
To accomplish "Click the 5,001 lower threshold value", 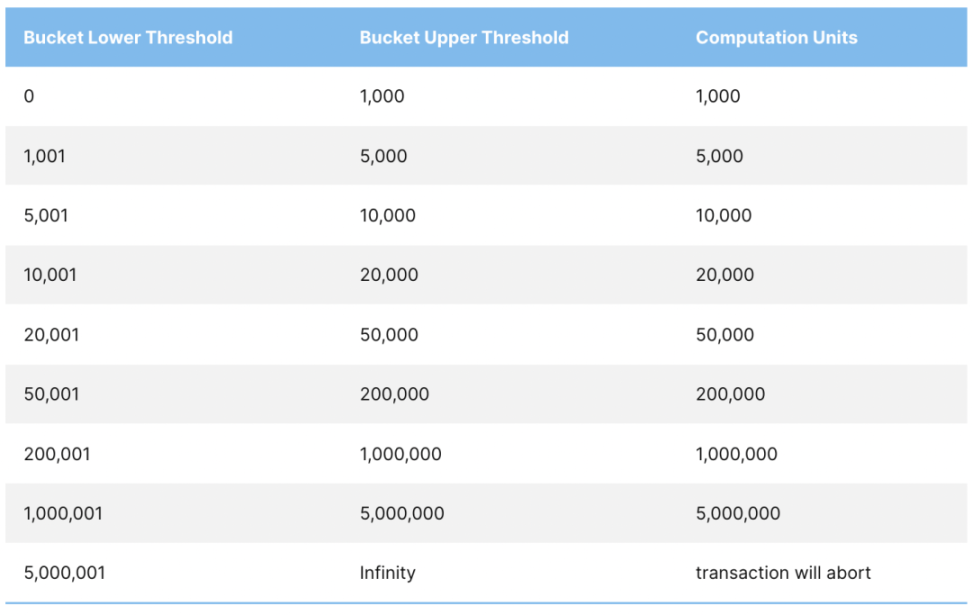I will coord(46,216).
